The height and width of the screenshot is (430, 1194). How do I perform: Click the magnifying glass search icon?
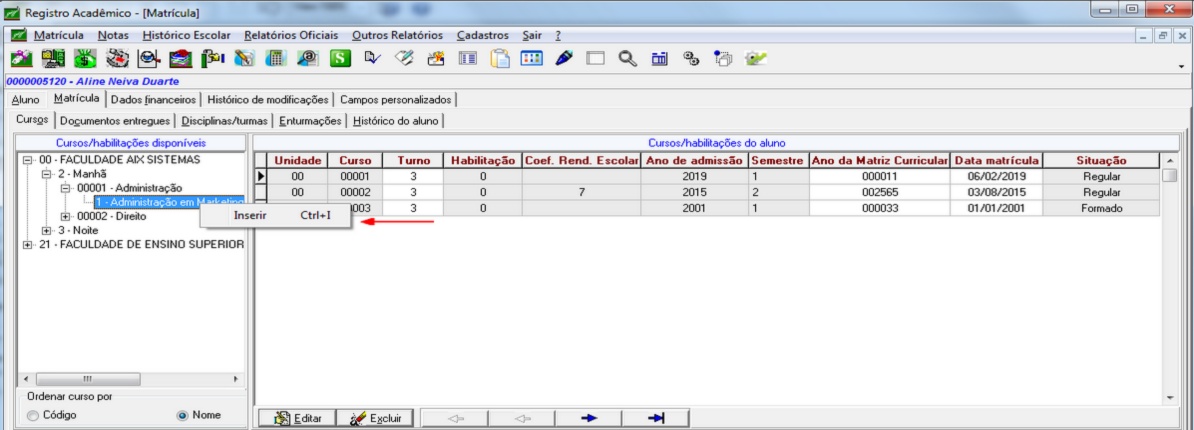(627, 58)
